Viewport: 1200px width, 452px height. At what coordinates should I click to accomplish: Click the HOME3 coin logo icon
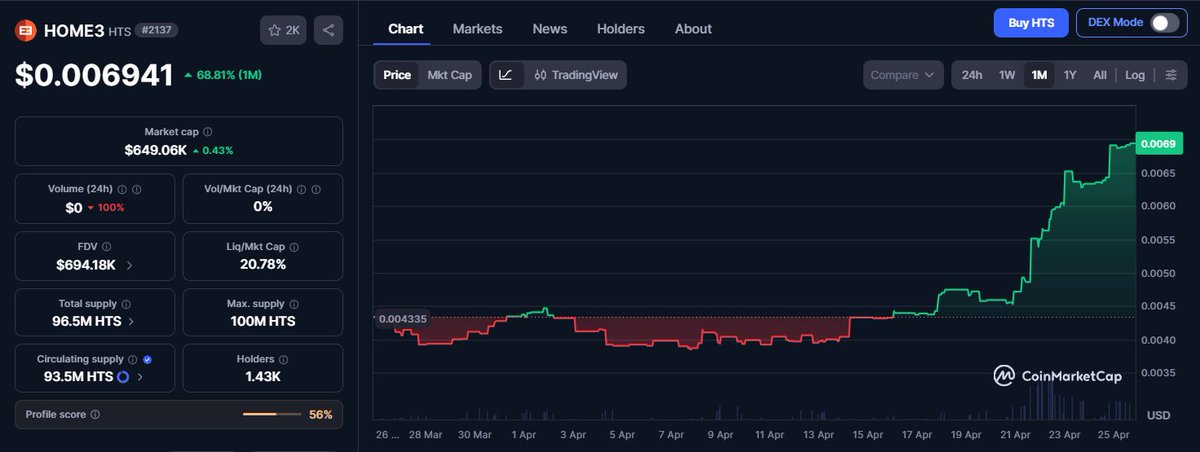26,31
